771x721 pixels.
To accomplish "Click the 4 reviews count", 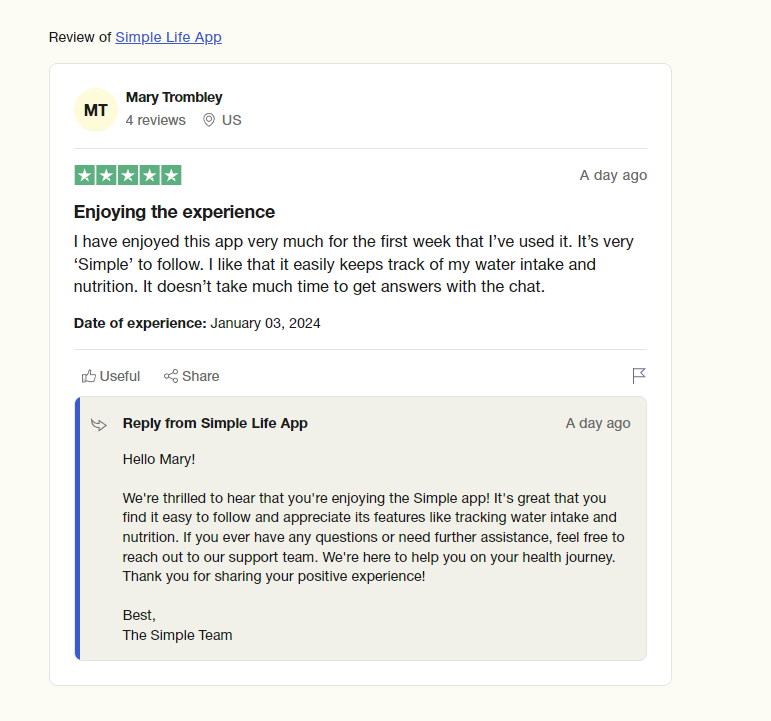I will (x=155, y=120).
